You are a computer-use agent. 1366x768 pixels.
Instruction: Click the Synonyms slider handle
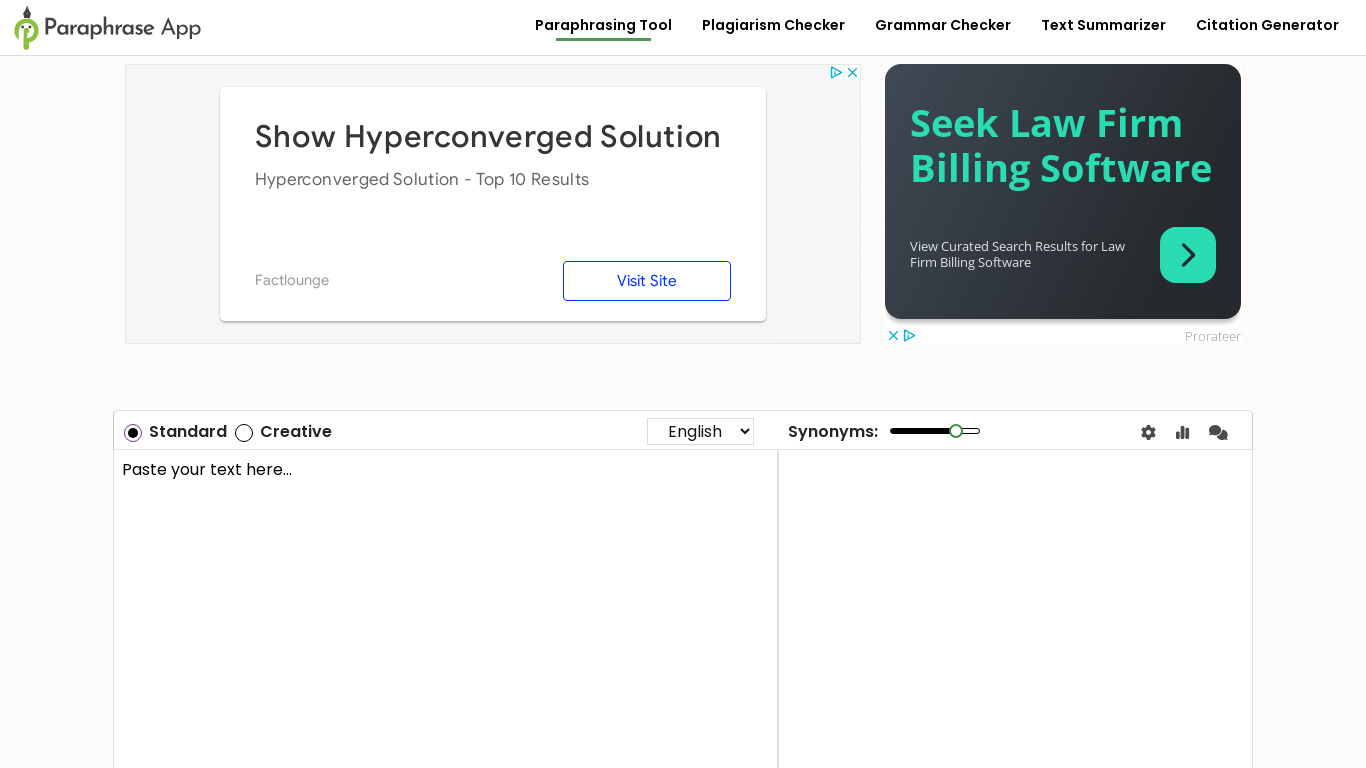pos(956,431)
